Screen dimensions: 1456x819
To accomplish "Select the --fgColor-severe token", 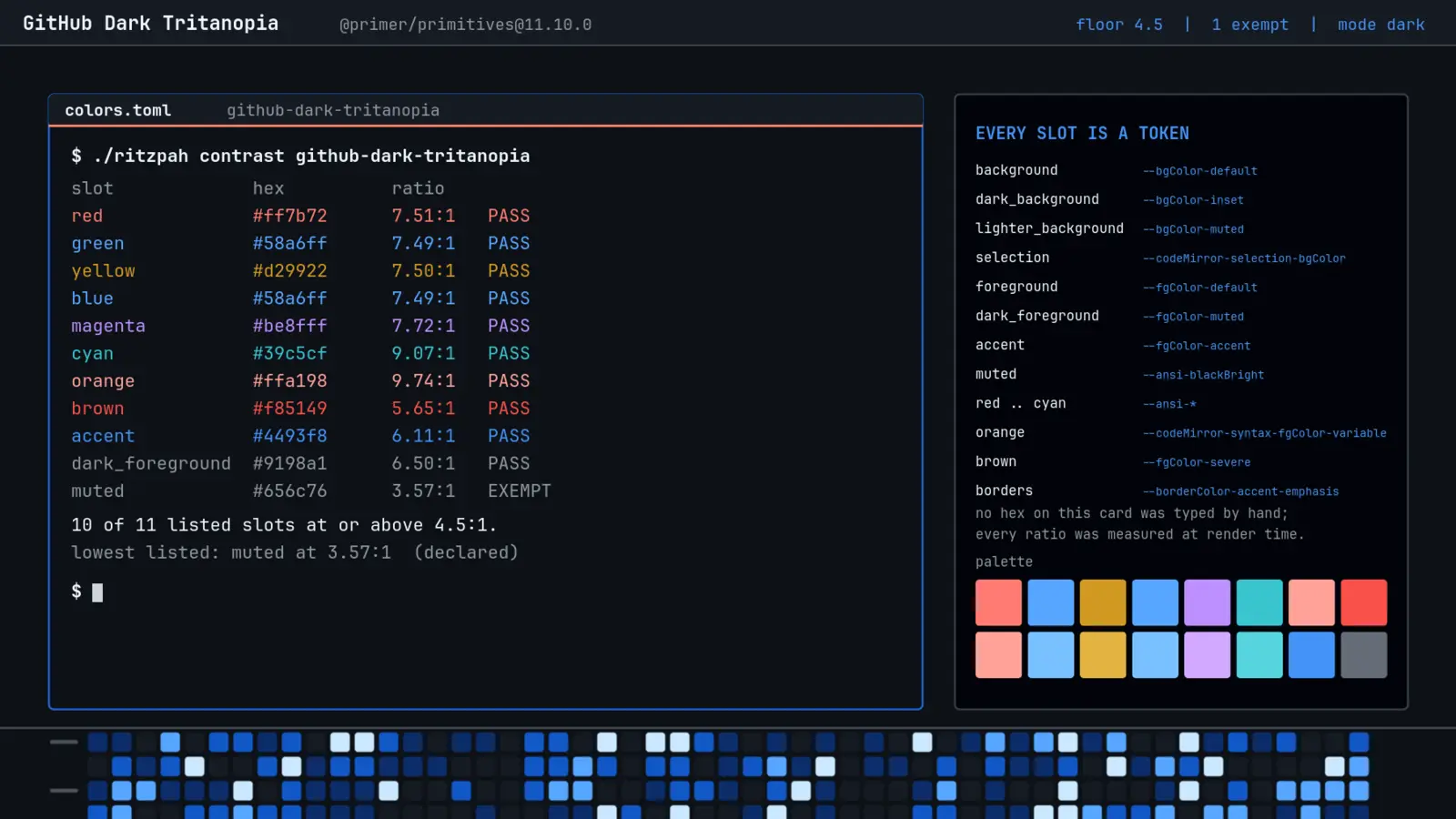I will pos(1197,462).
